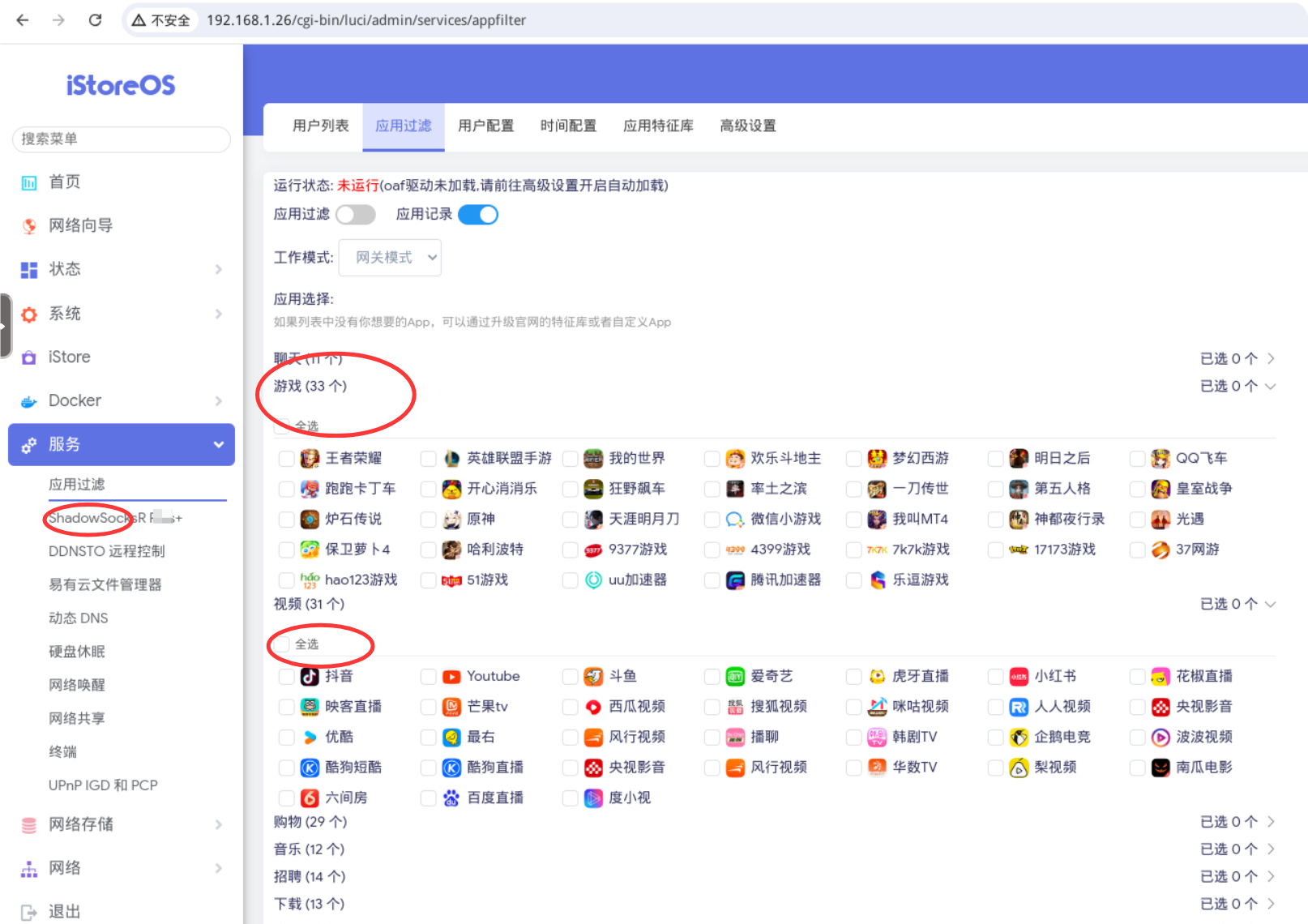Collapse the 游戏 category via its chevron
The height and width of the screenshot is (924, 1308).
pos(1270,387)
